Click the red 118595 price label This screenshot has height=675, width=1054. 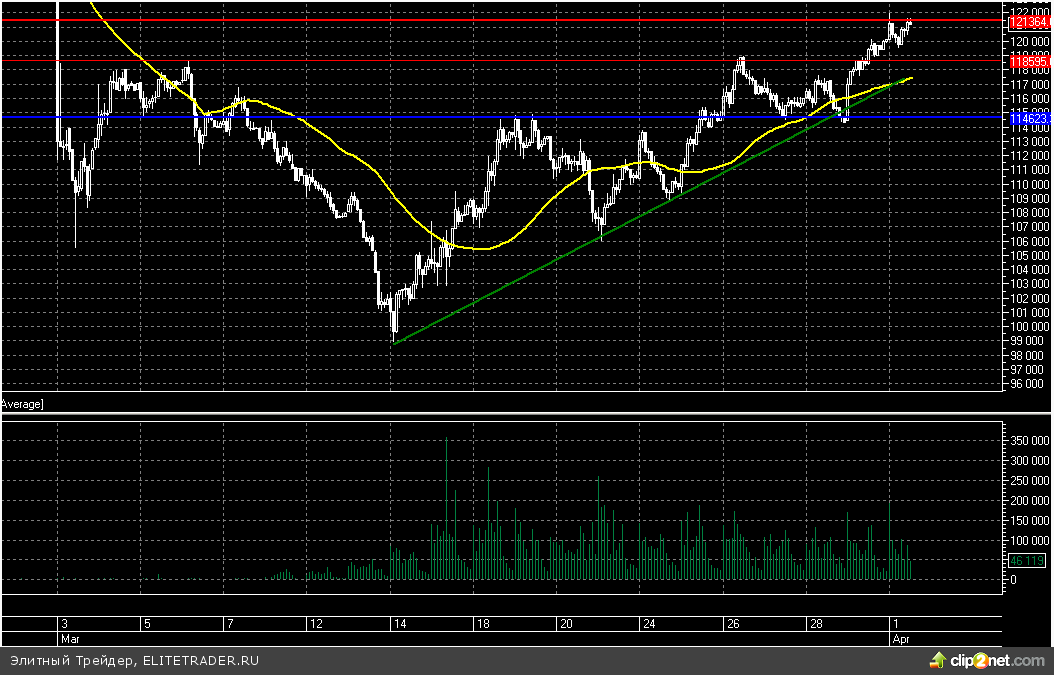[x=1027, y=61]
